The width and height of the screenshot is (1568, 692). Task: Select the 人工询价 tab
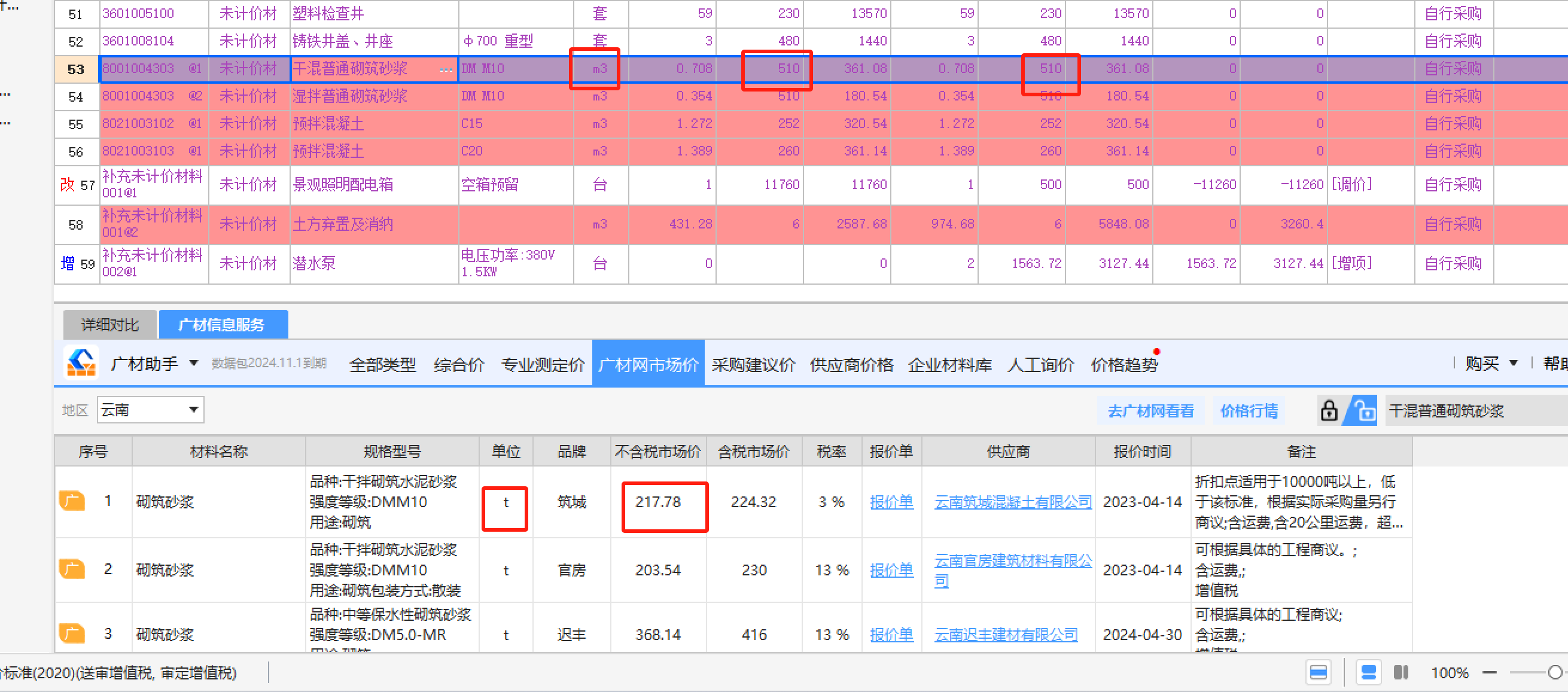1040,364
